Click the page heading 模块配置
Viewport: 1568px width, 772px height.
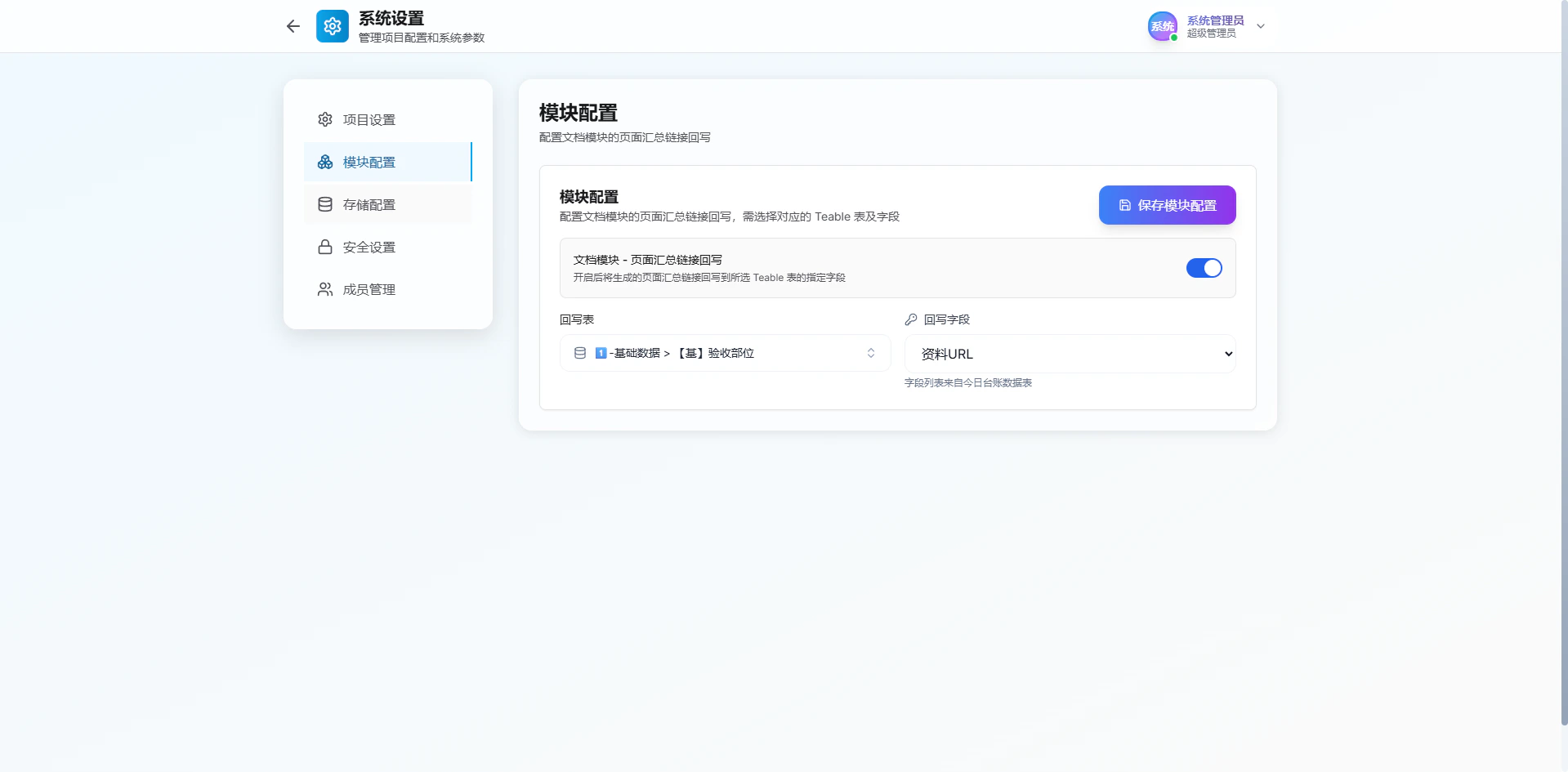[x=579, y=113]
